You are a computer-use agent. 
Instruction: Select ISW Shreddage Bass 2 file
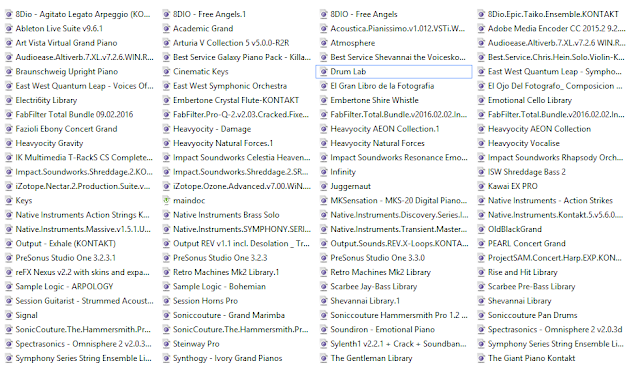point(527,172)
